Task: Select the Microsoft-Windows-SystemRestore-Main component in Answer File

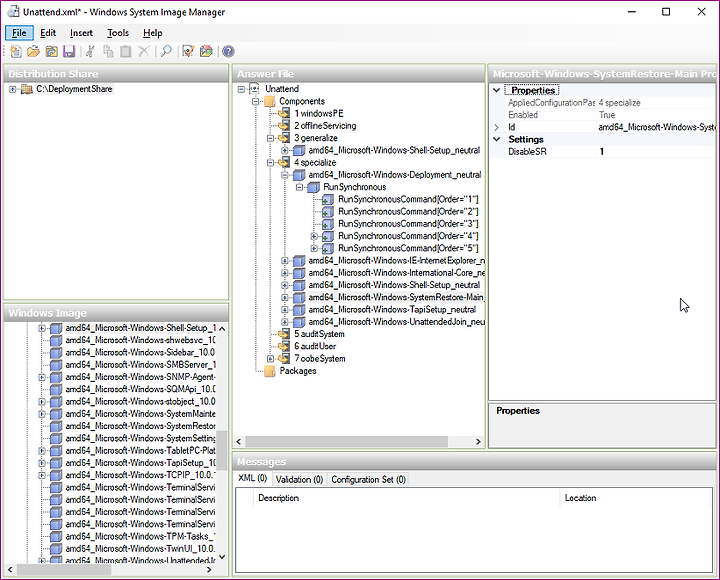Action: click(x=396, y=298)
